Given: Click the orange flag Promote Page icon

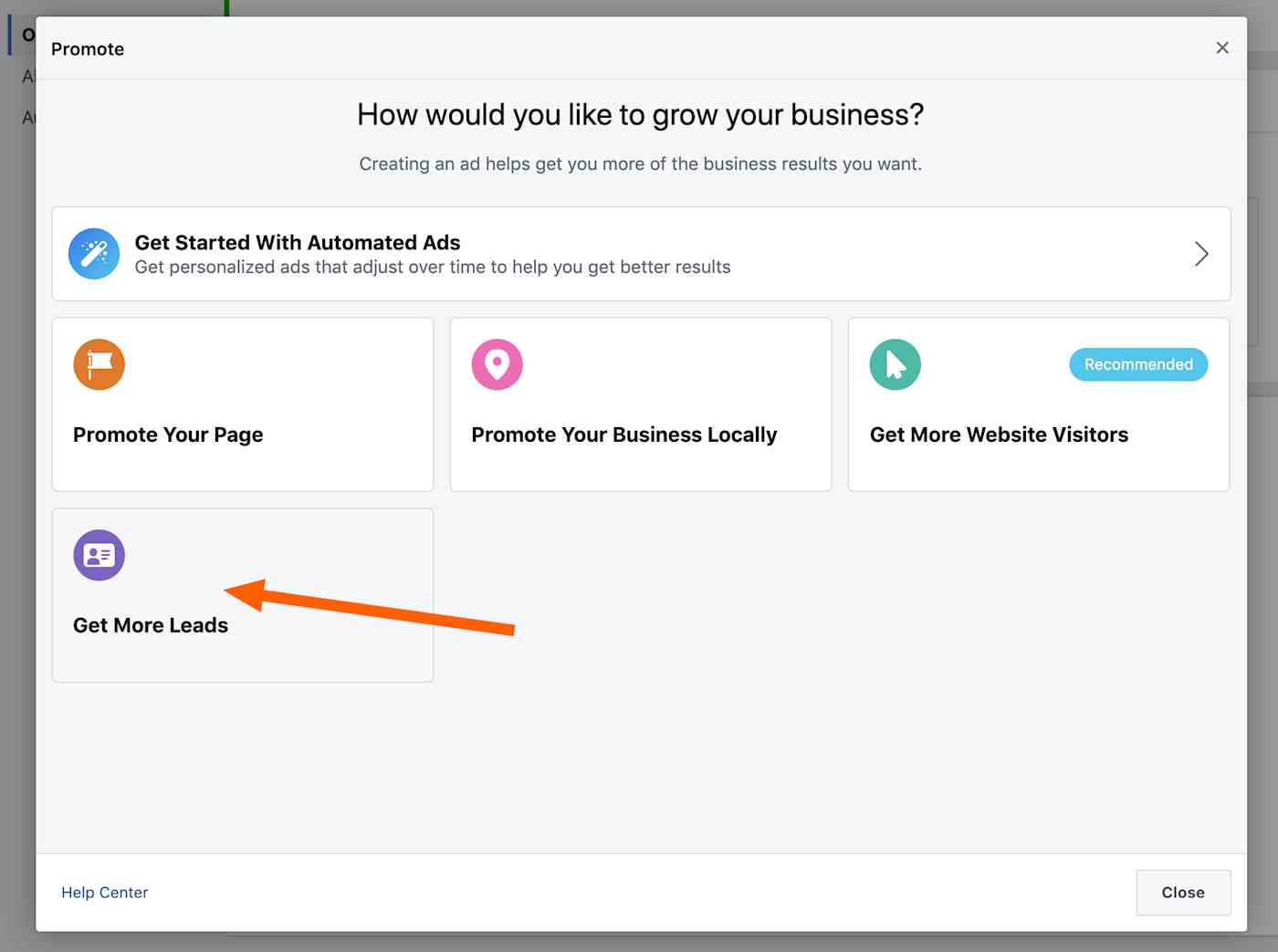Looking at the screenshot, I should click(x=99, y=364).
